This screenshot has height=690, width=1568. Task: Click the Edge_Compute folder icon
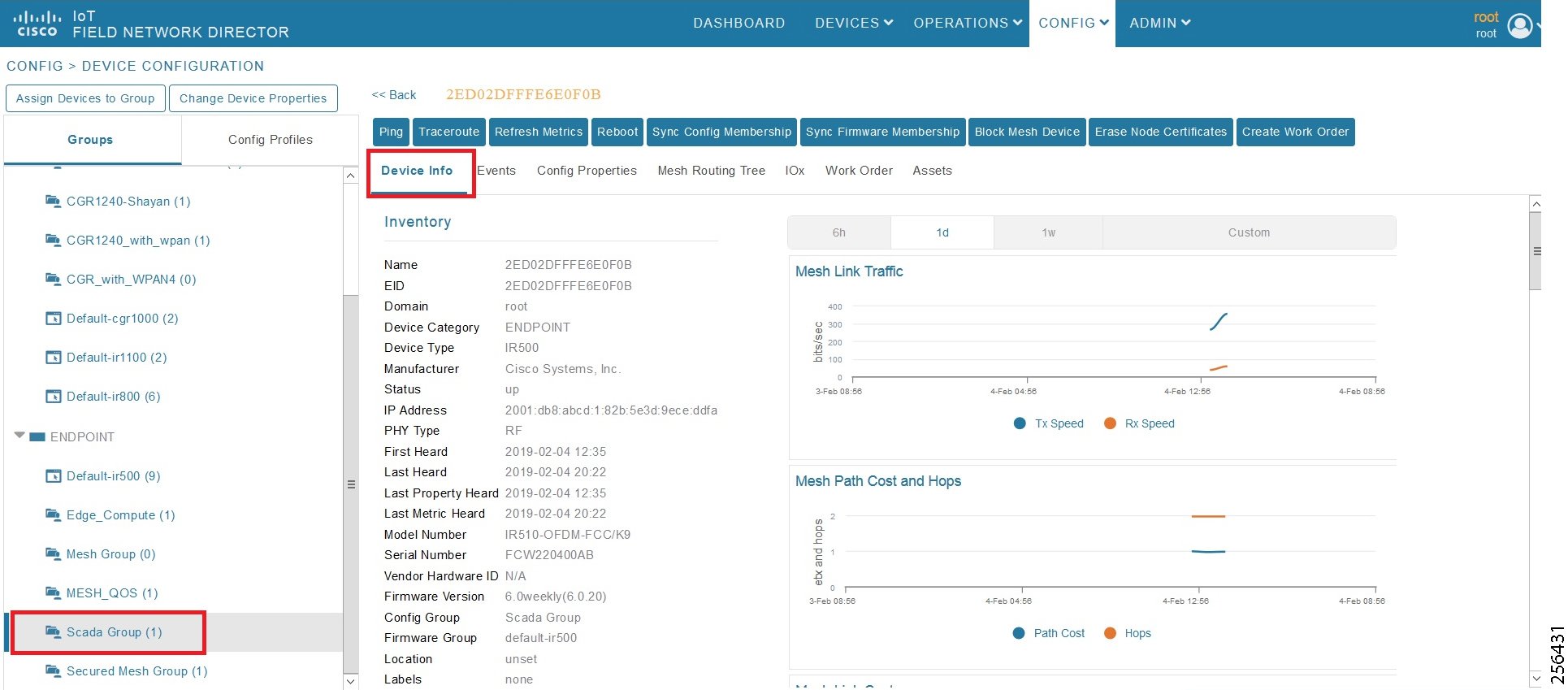point(54,514)
